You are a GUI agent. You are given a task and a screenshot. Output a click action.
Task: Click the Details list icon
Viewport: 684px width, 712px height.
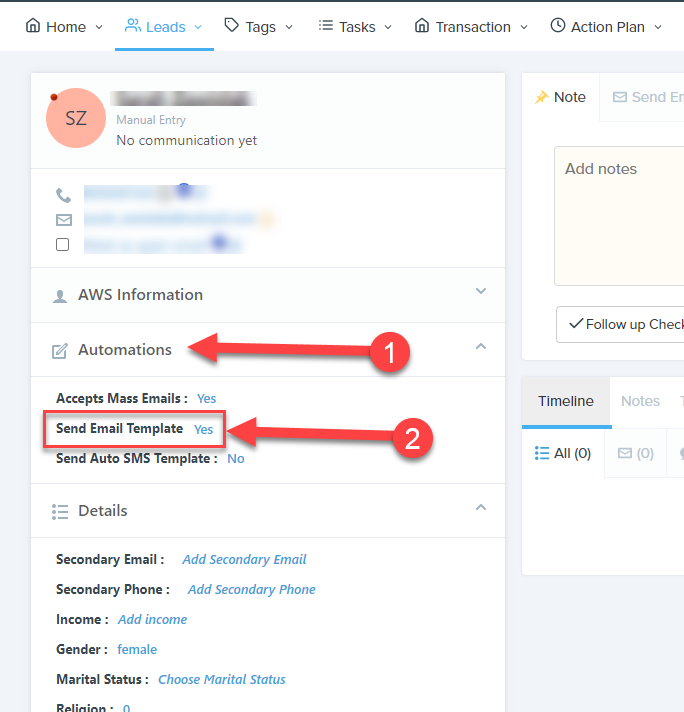click(x=60, y=511)
